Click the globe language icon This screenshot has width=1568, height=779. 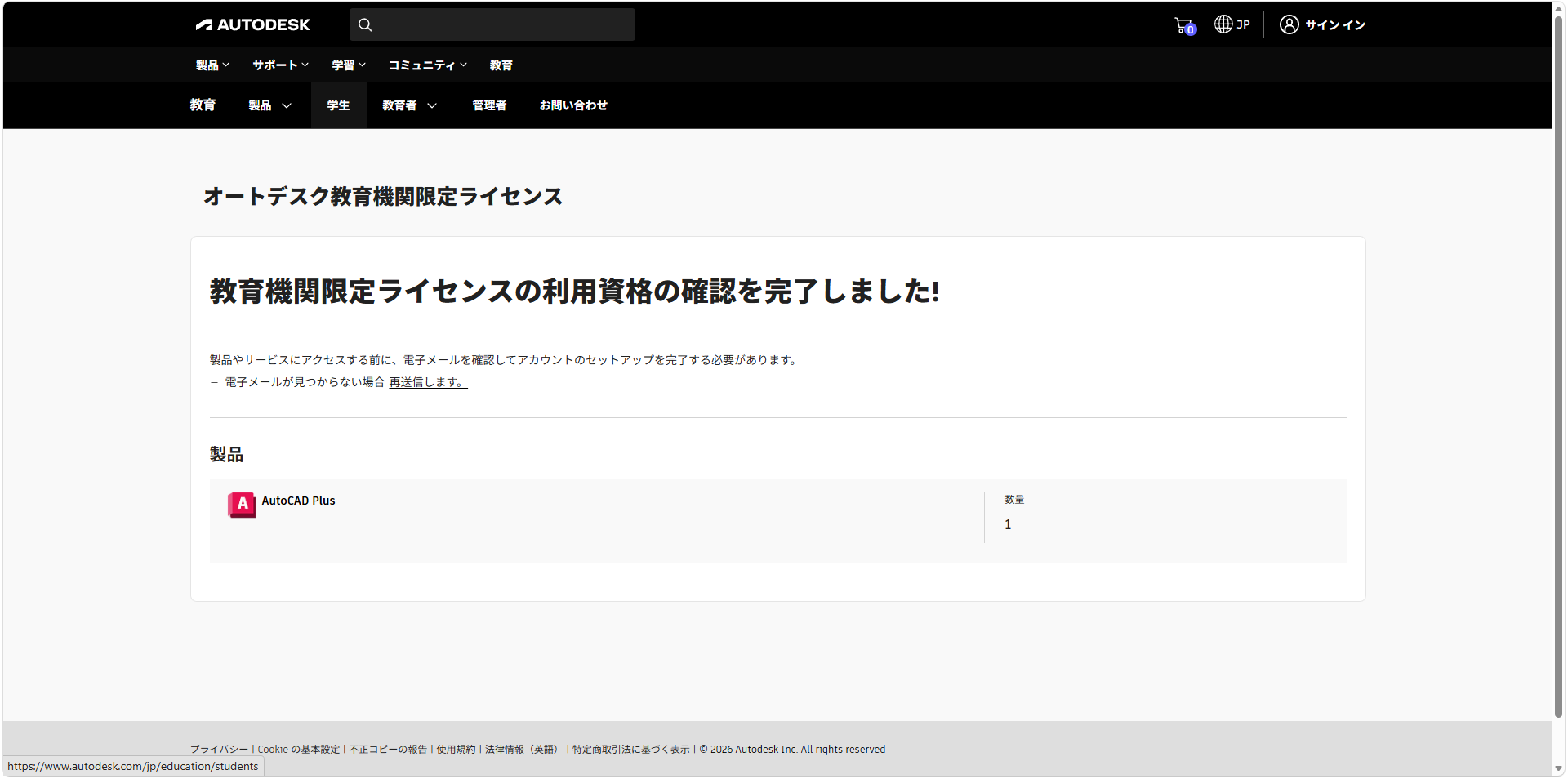1223,24
